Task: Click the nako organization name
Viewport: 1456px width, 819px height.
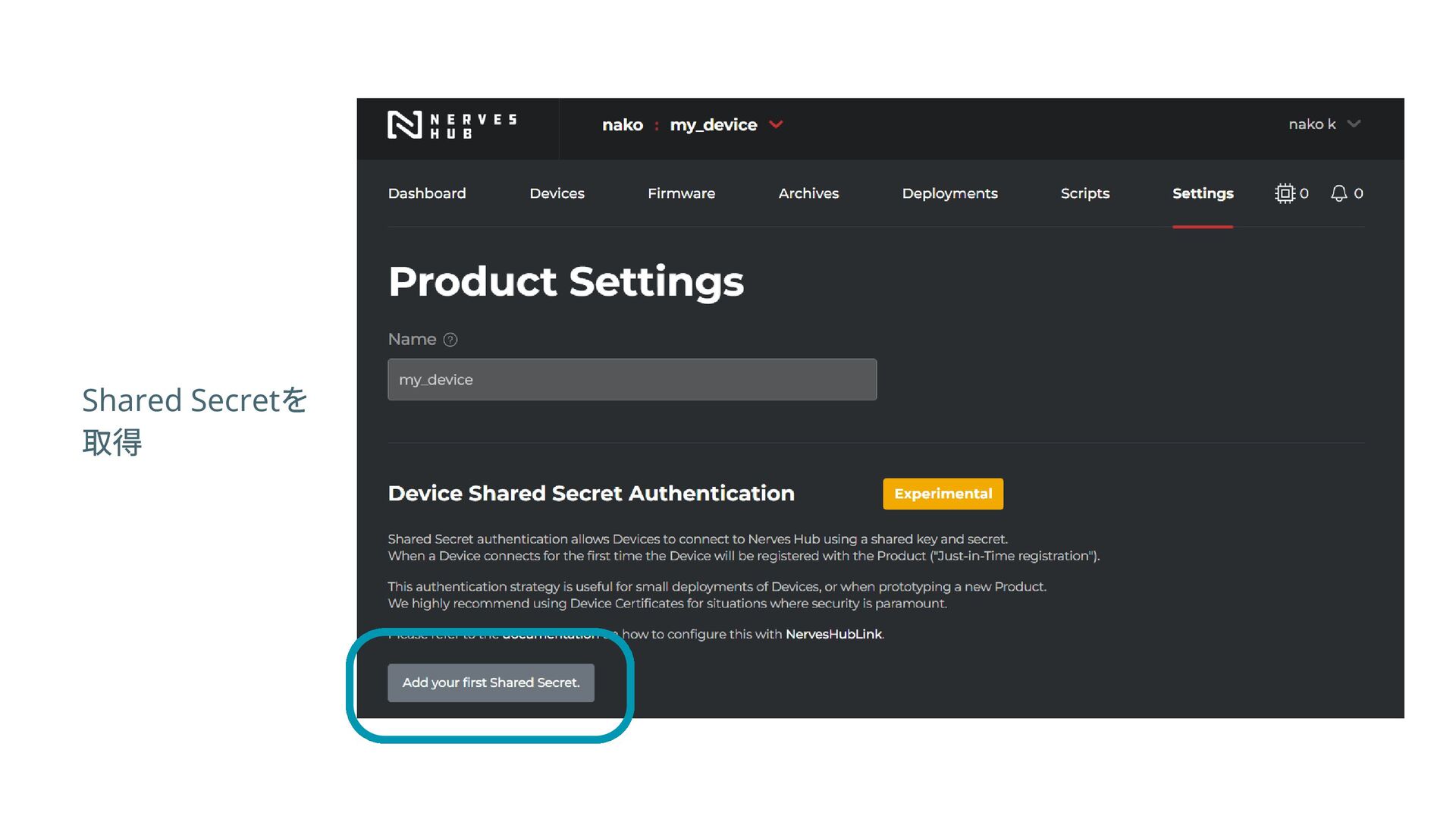Action: coord(623,125)
